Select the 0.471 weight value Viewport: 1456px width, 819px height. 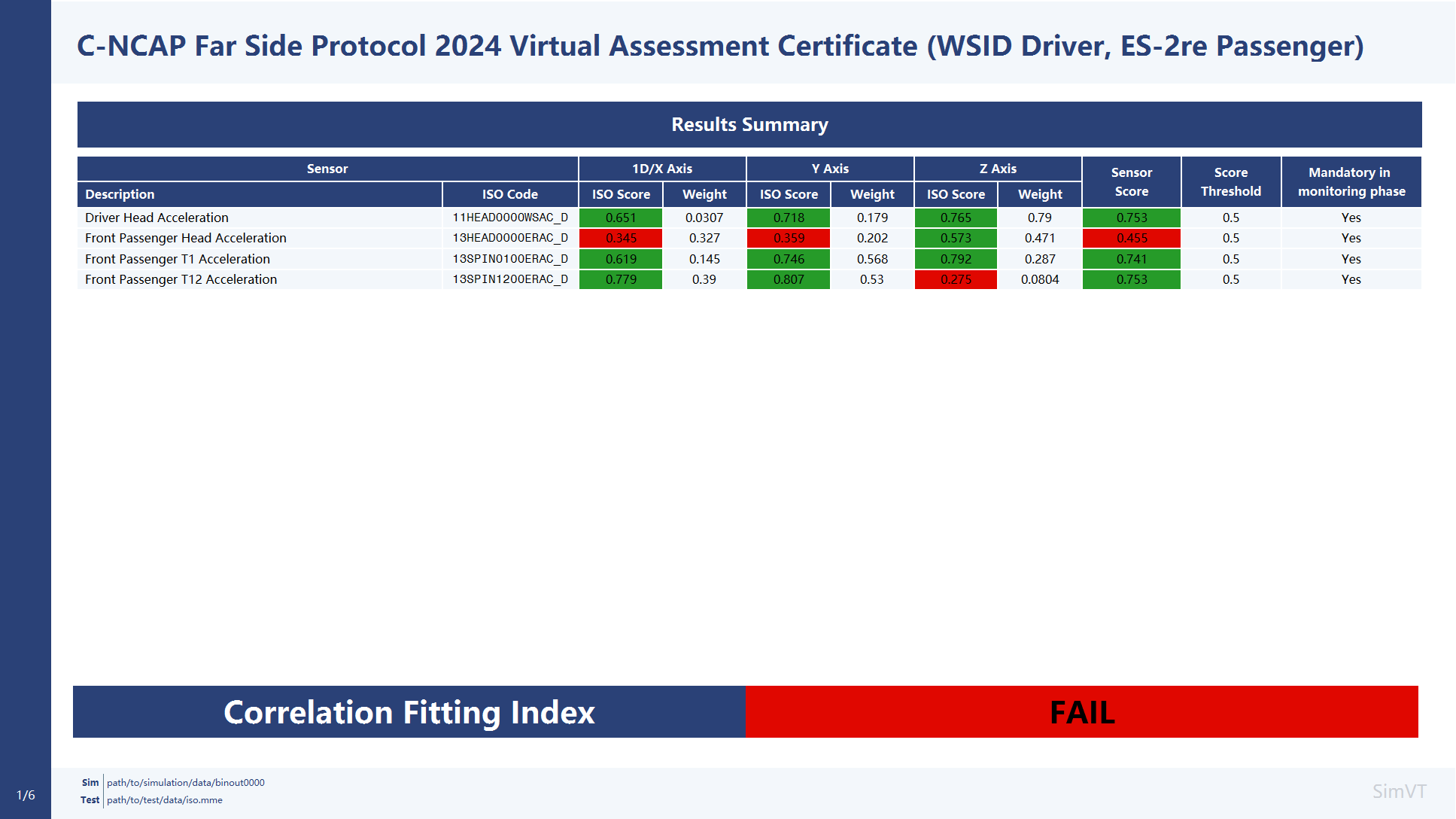tap(1040, 238)
